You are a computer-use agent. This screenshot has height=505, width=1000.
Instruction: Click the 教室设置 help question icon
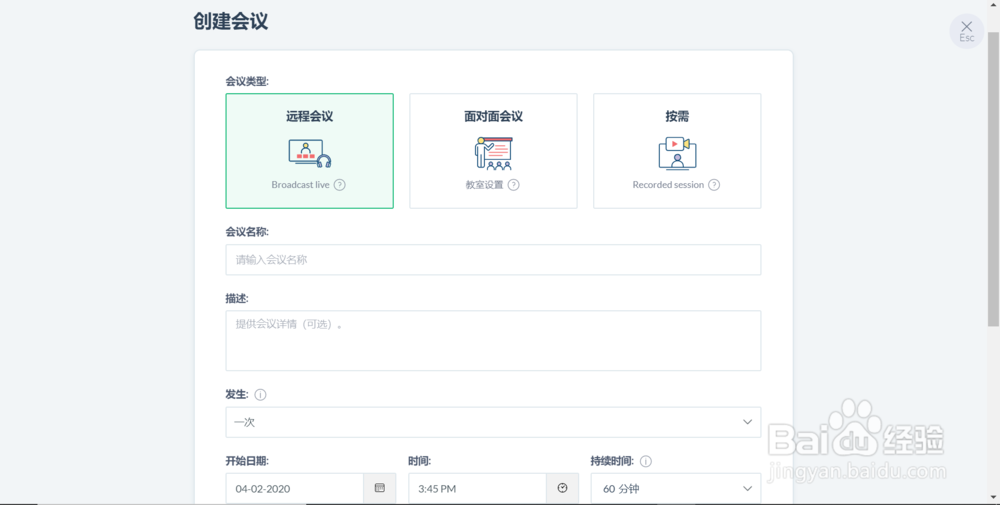coord(513,185)
